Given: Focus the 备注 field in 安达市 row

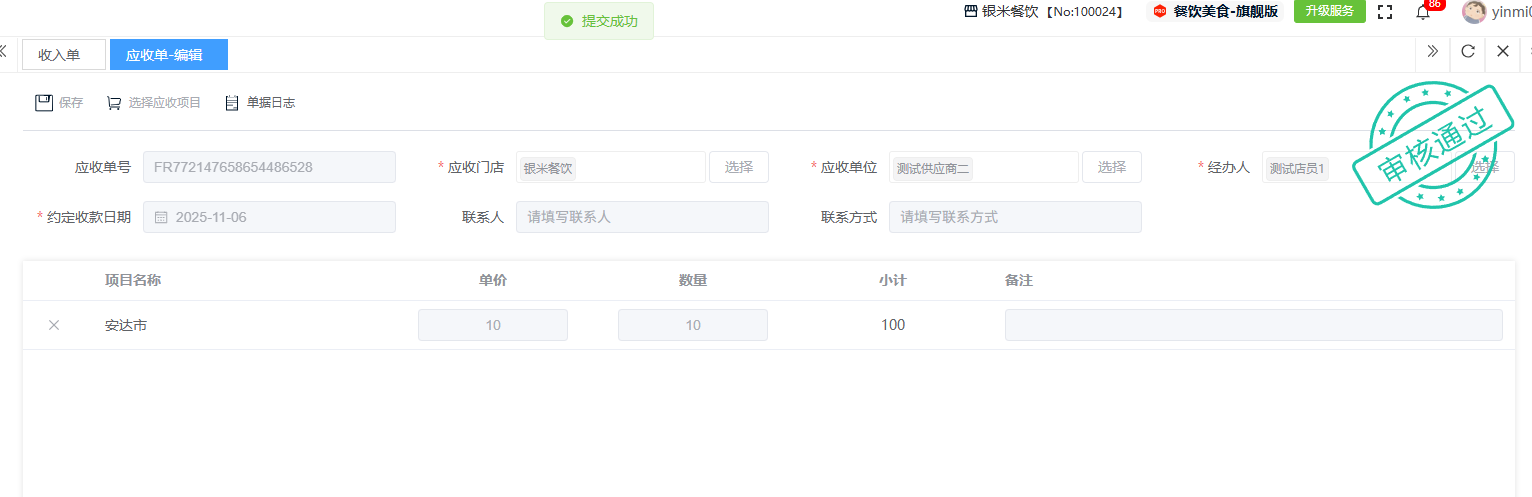Looking at the screenshot, I should click(x=1253, y=325).
